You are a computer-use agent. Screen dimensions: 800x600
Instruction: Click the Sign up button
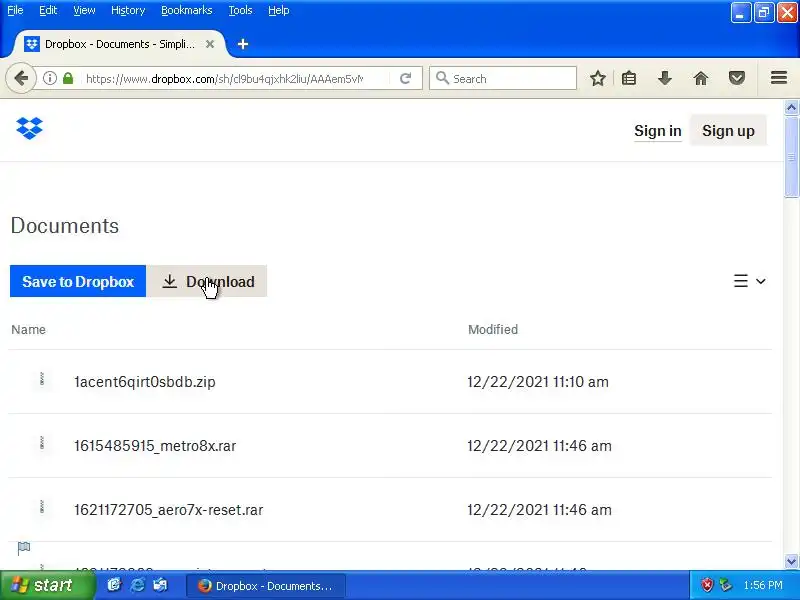(x=728, y=131)
